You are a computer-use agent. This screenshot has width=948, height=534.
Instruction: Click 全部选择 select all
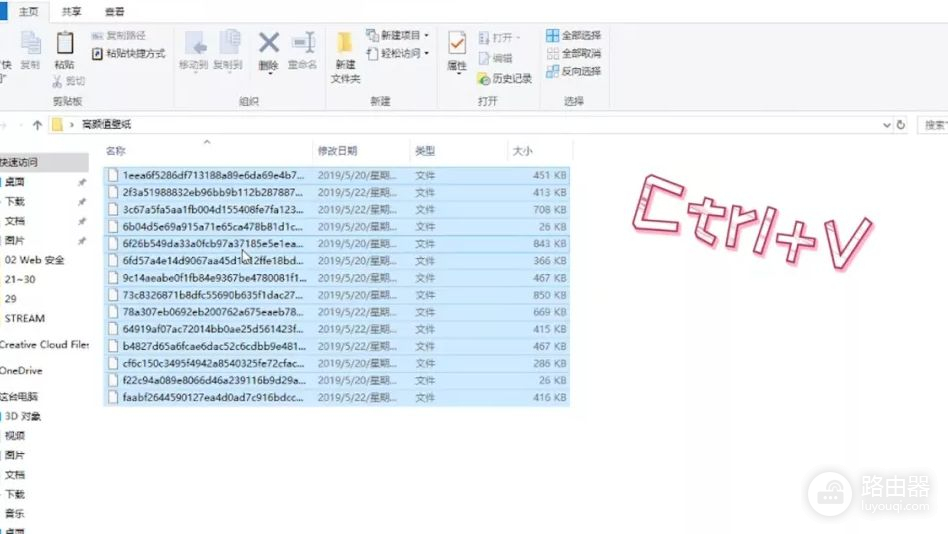pyautogui.click(x=573, y=36)
